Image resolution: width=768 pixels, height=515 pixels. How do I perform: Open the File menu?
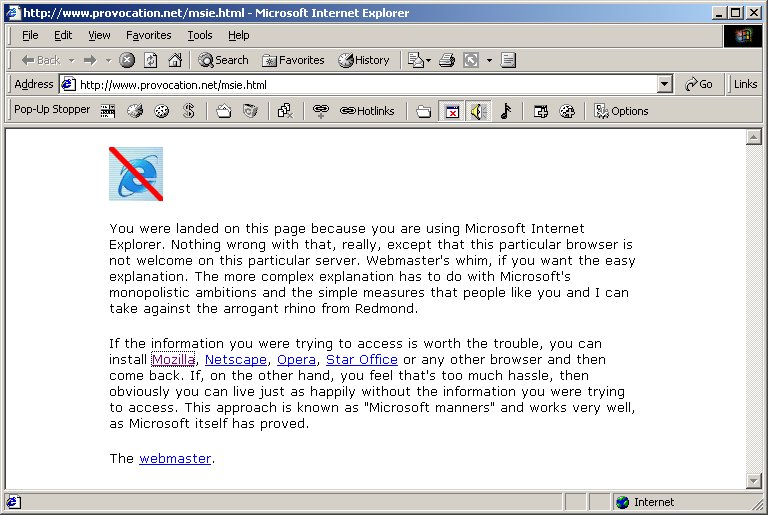pyautogui.click(x=30, y=35)
